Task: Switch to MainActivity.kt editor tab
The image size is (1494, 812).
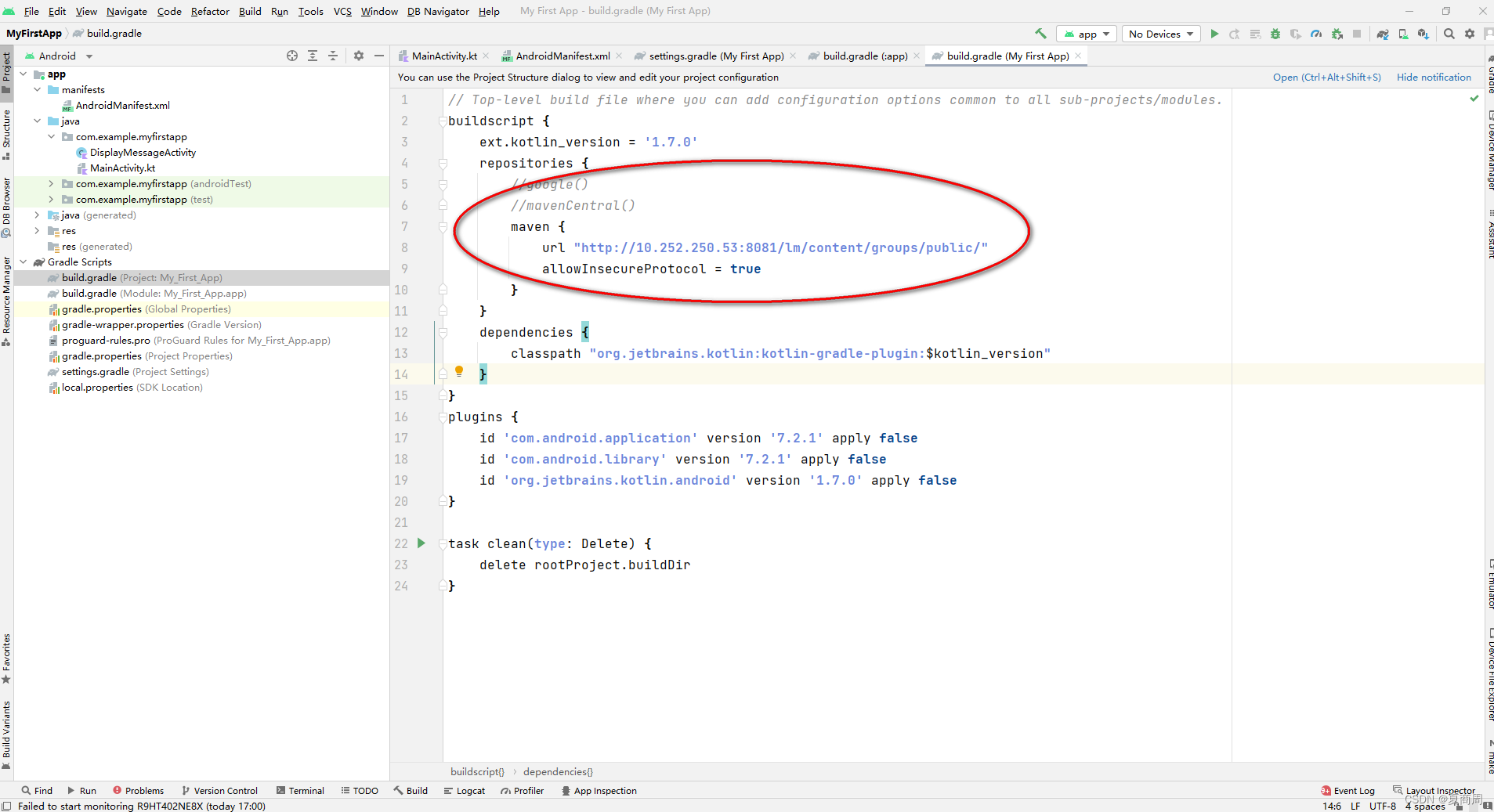Action: pos(444,56)
